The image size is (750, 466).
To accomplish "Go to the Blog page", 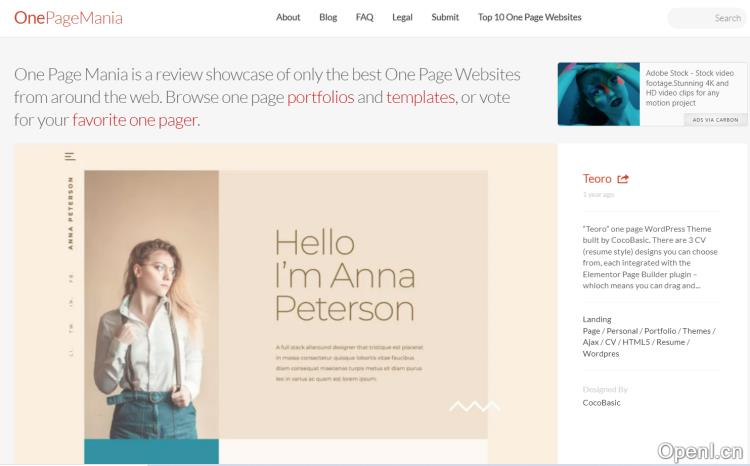I will (x=328, y=17).
